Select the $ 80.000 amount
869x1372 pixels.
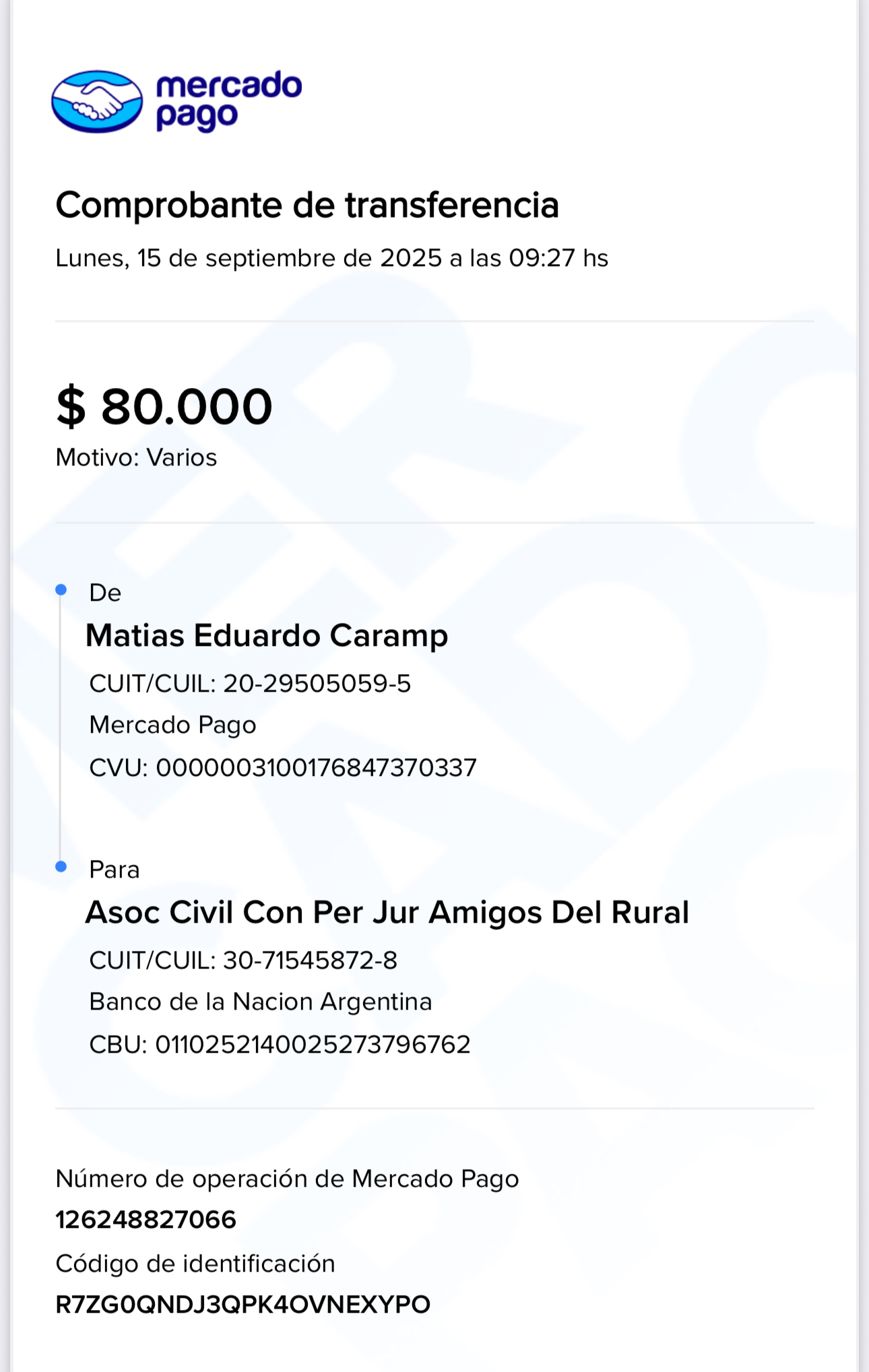(x=164, y=407)
